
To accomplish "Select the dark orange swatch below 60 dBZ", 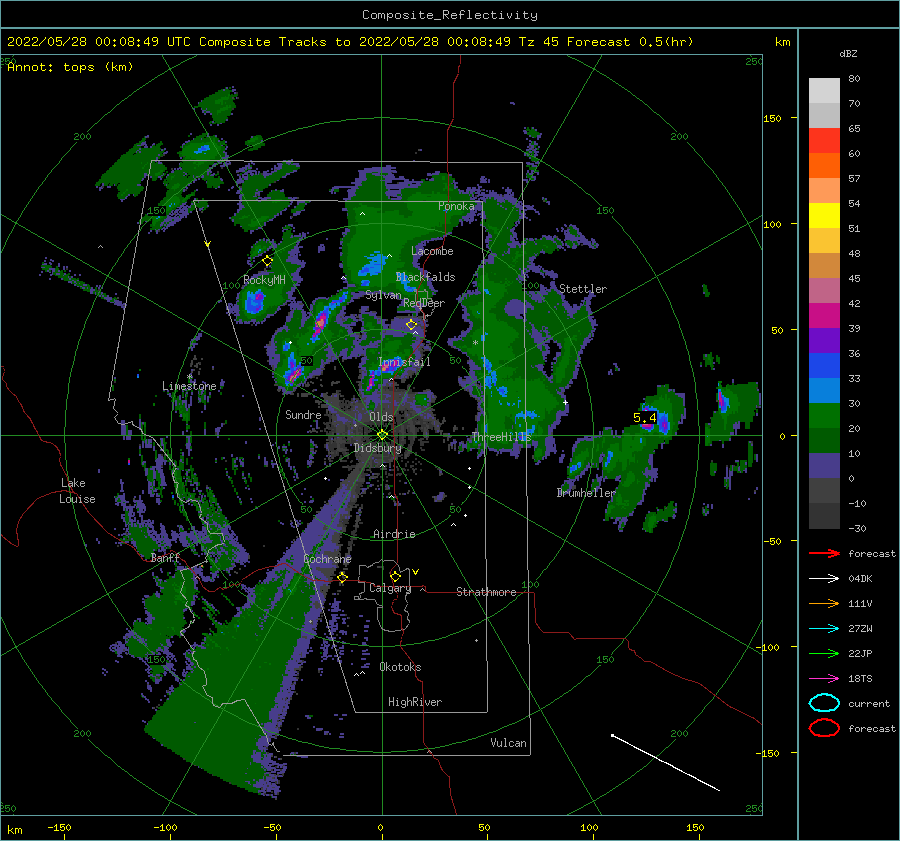I will [x=824, y=165].
